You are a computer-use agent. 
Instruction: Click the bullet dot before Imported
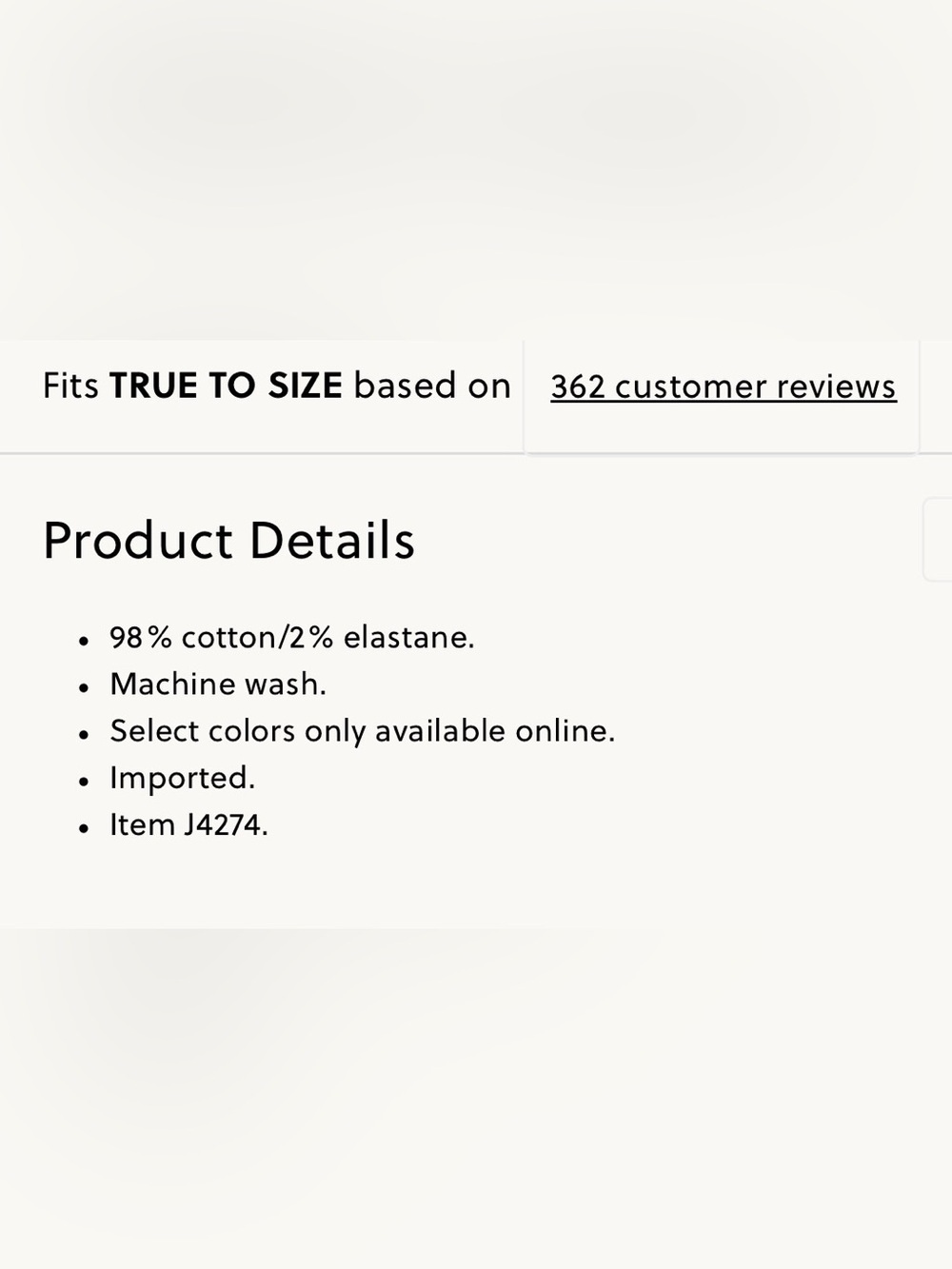[85, 780]
